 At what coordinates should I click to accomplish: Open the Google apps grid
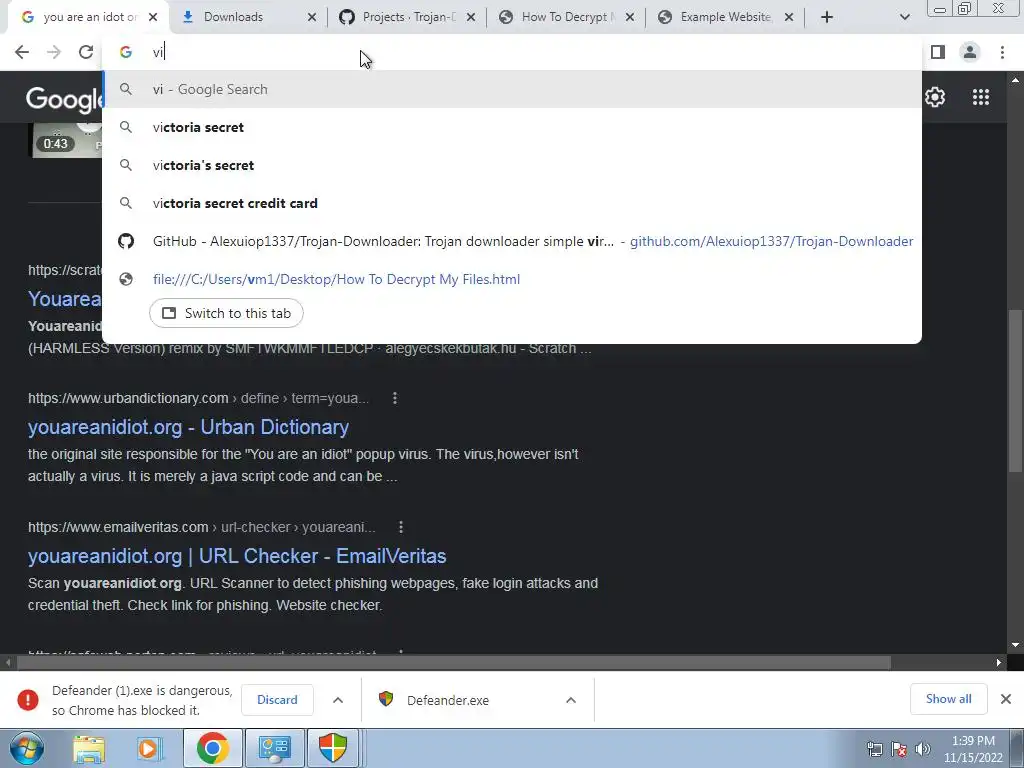pos(981,97)
